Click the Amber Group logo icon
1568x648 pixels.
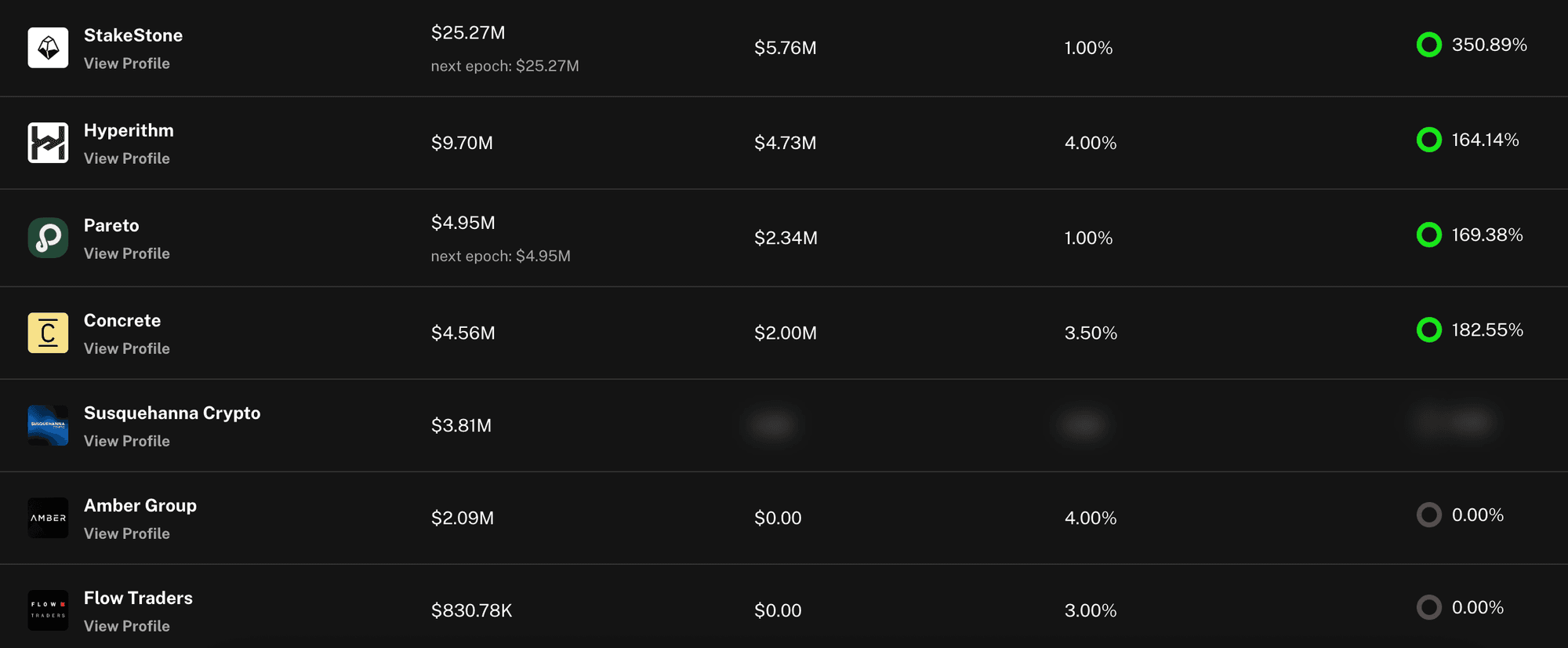(48, 518)
